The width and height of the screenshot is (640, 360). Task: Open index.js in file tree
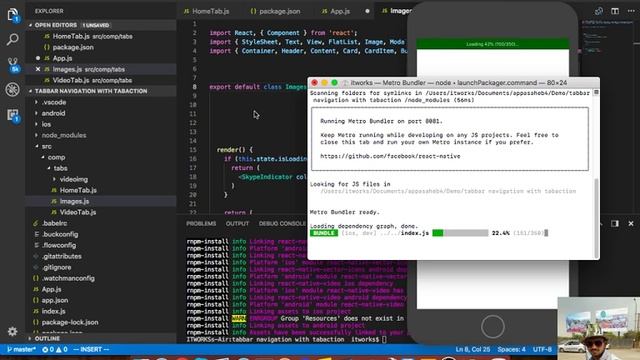[53, 312]
